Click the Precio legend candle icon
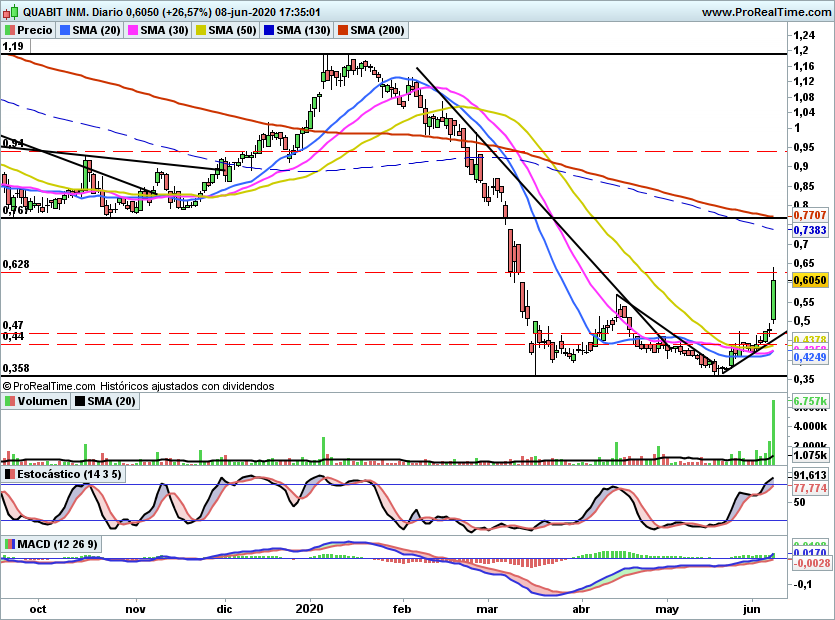This screenshot has height=620, width=835. click(10, 30)
